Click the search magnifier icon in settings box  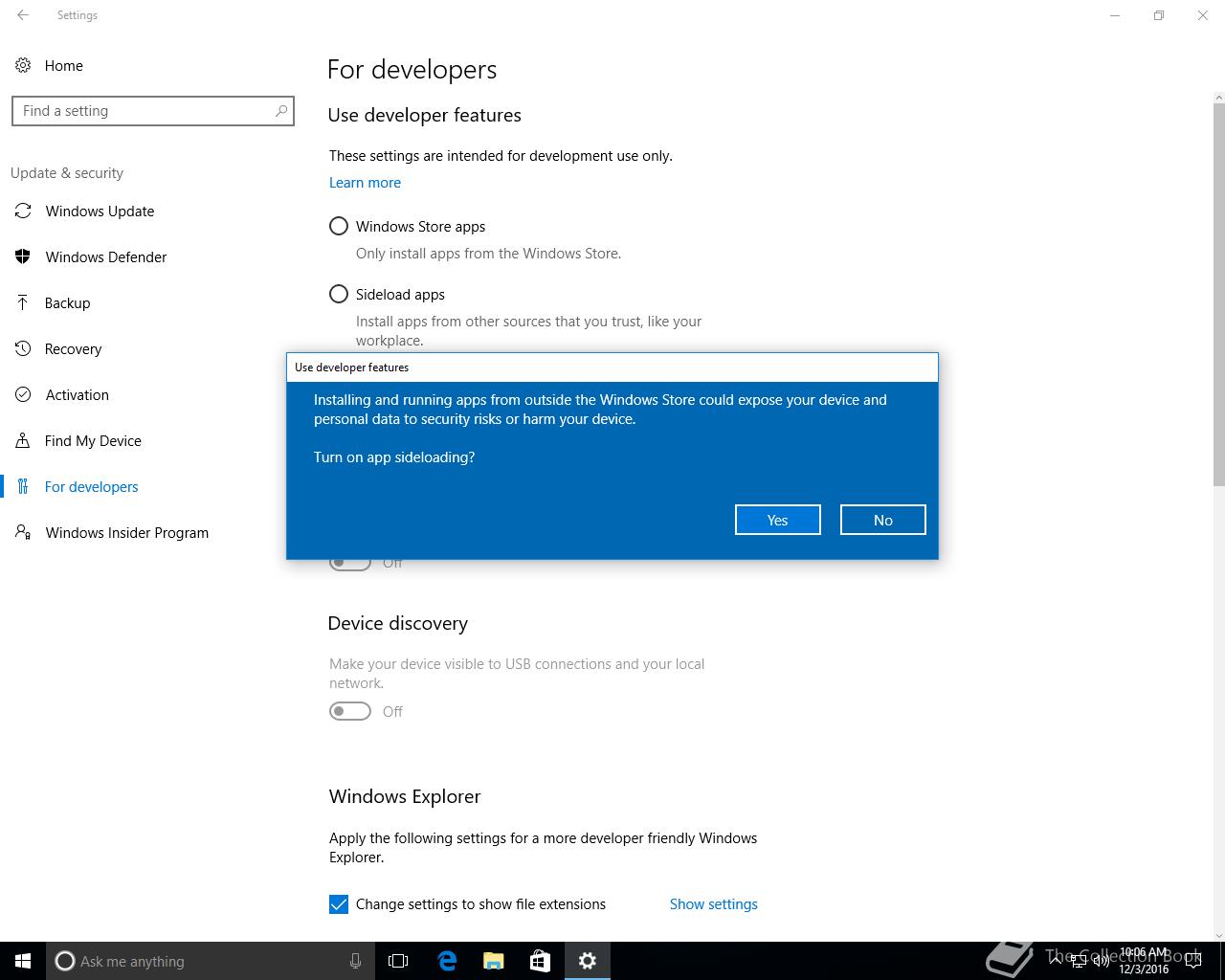[281, 111]
